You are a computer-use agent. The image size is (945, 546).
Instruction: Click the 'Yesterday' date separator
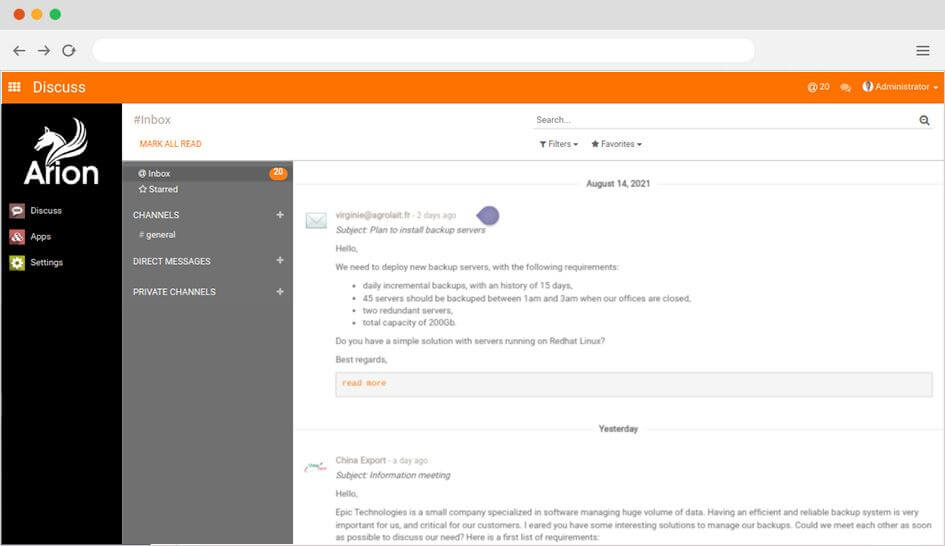pyautogui.click(x=618, y=429)
